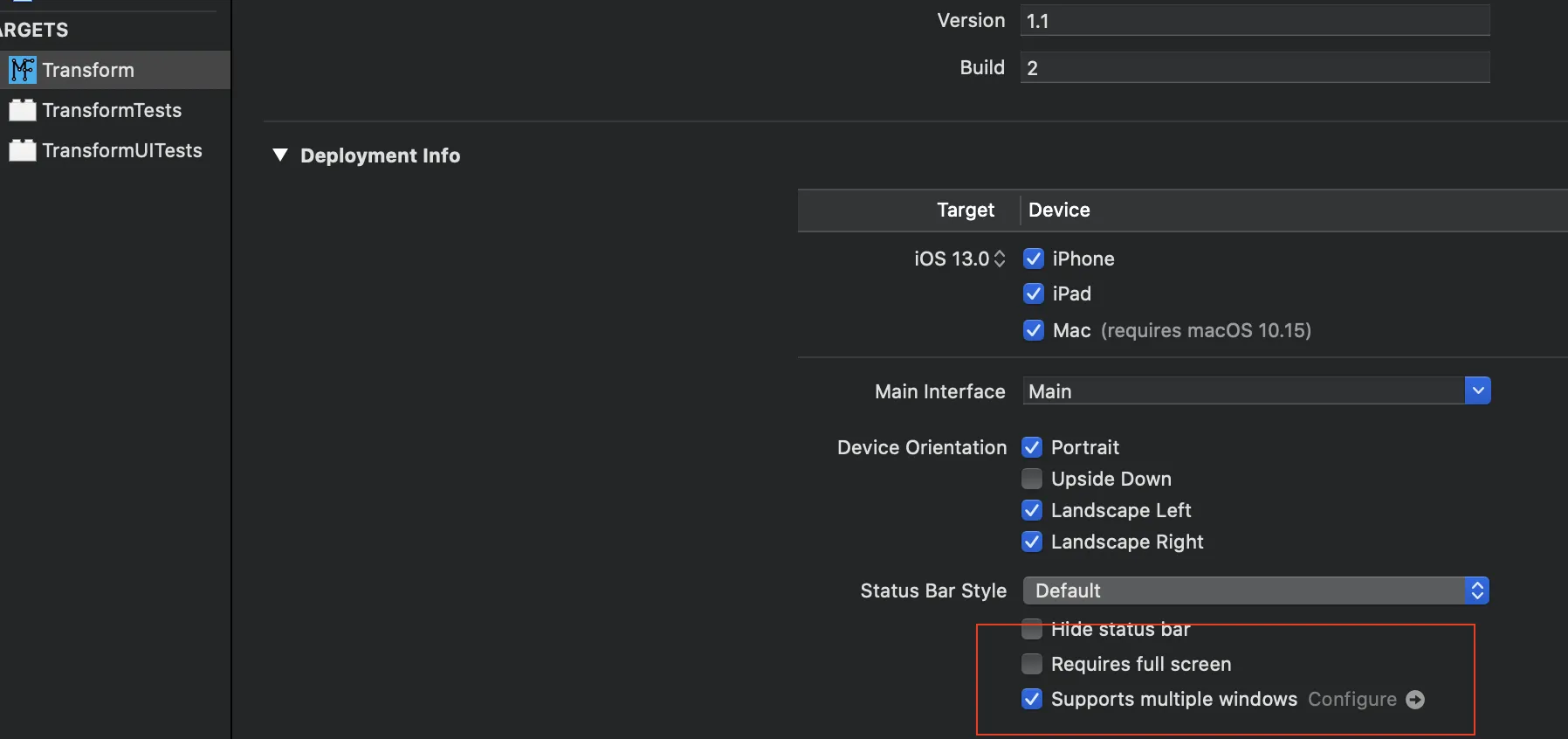This screenshot has width=1568, height=739.
Task: Toggle Landscape Left orientation
Action: click(1032, 510)
